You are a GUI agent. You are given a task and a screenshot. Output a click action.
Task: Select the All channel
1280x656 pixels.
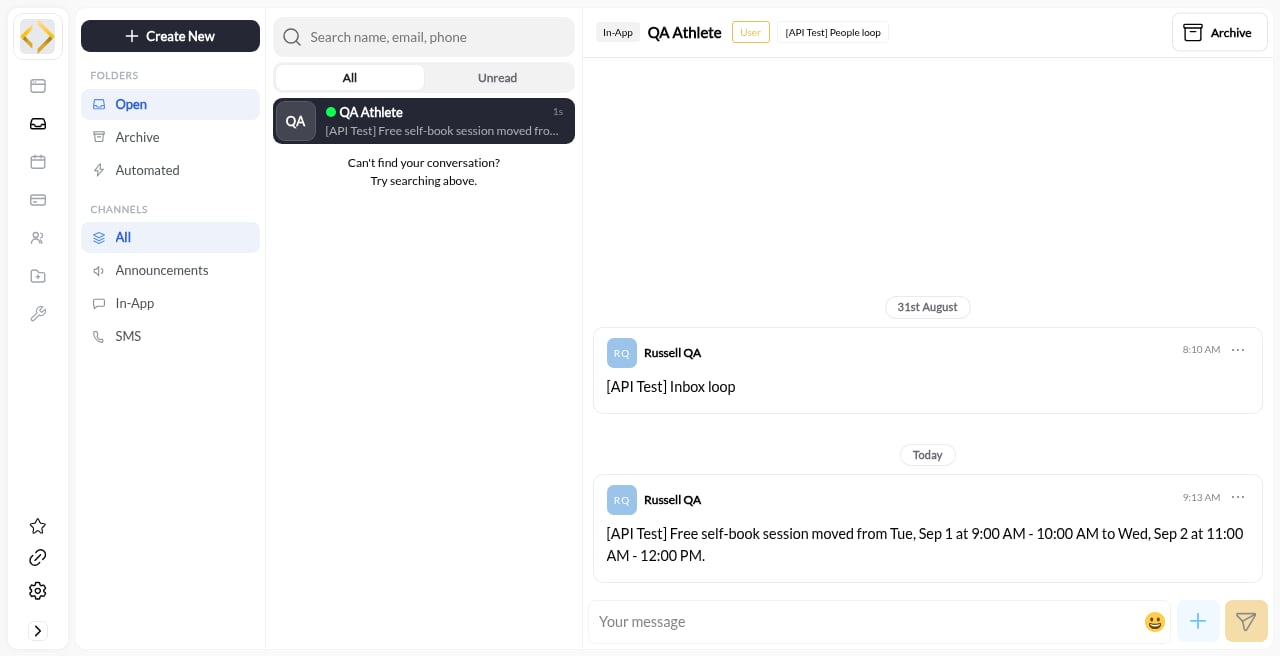coord(170,237)
